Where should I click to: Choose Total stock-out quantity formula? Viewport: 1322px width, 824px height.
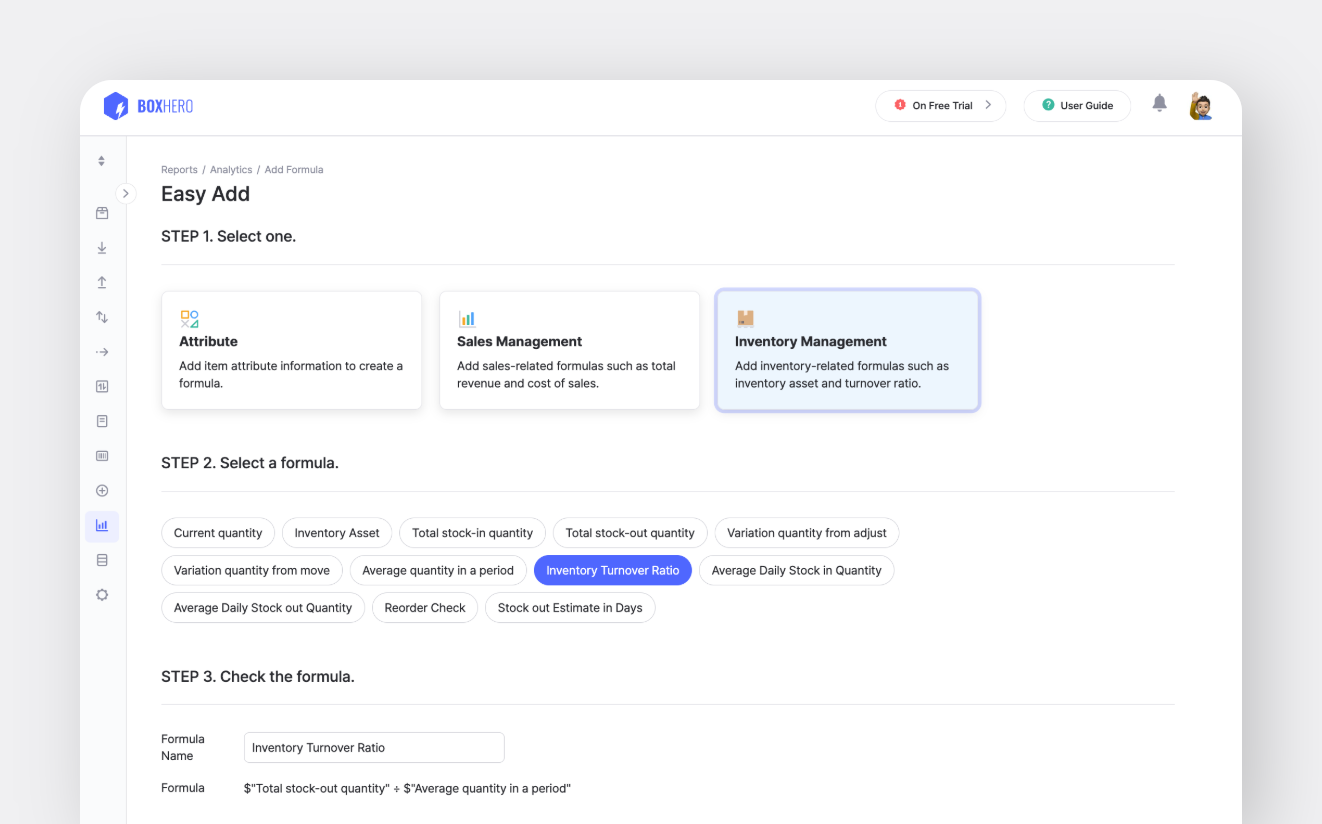click(630, 533)
